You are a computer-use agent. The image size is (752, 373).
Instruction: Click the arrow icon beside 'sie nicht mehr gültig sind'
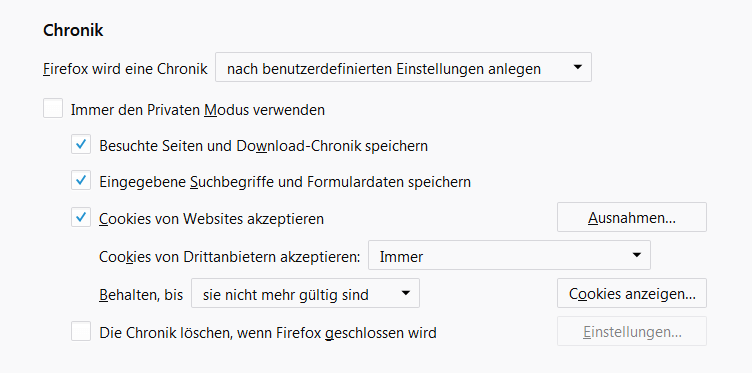[405, 292]
